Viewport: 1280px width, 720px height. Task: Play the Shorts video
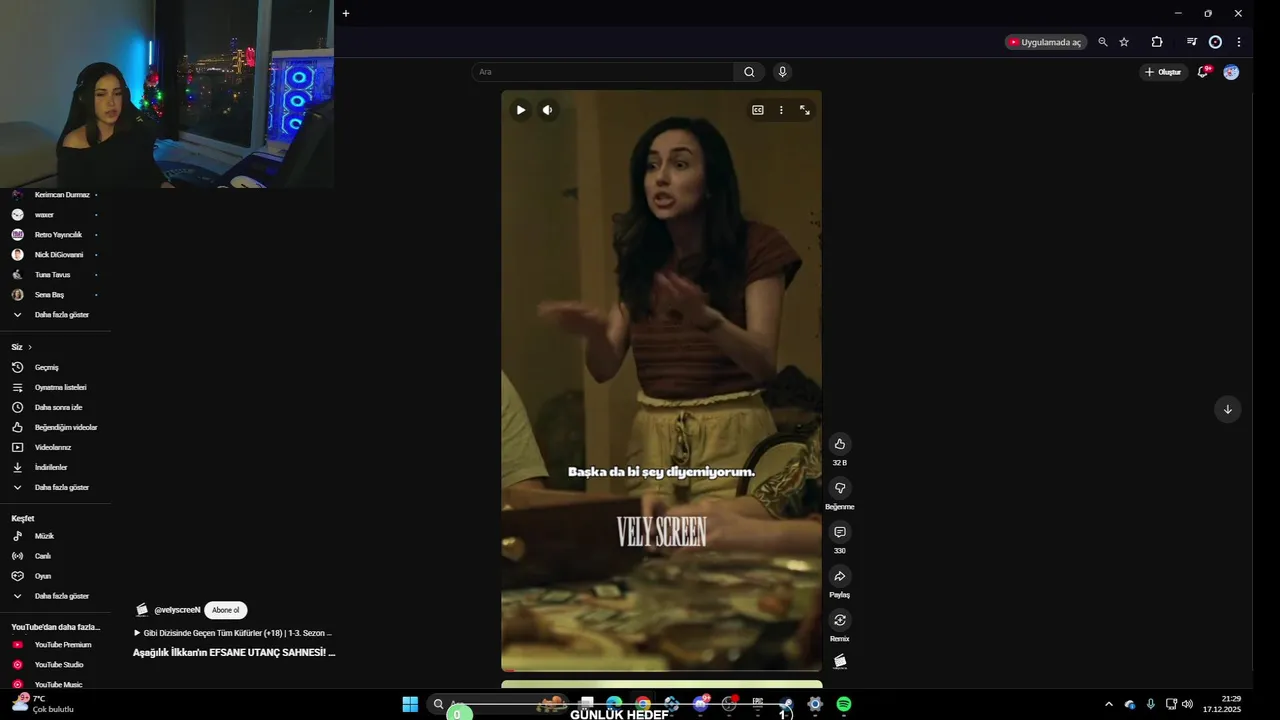click(520, 110)
